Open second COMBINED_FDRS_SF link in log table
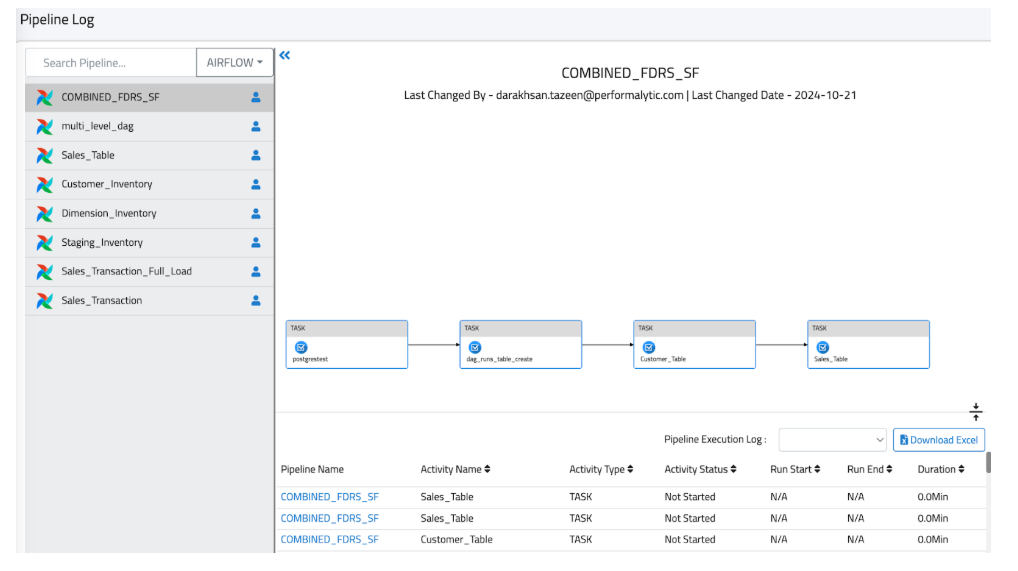Viewport: 1018px width, 571px height. coord(329,518)
